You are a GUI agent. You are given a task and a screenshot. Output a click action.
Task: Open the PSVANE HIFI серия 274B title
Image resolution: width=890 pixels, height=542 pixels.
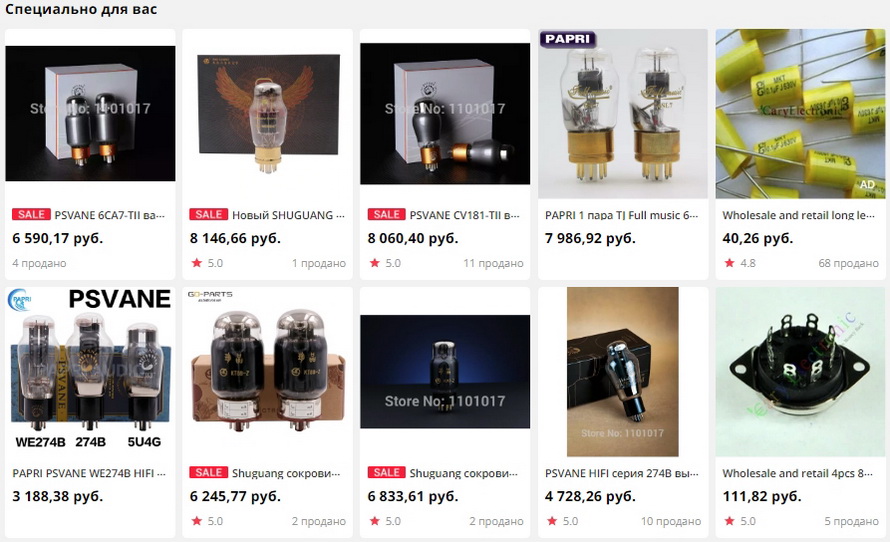(x=622, y=473)
